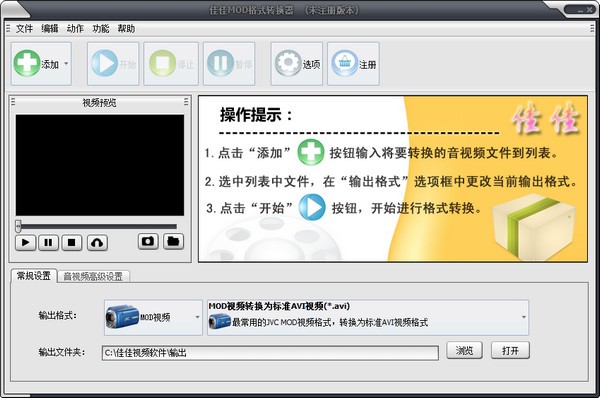Click the Start (开始) conversion button
This screenshot has height=398, width=600.
pos(113,64)
